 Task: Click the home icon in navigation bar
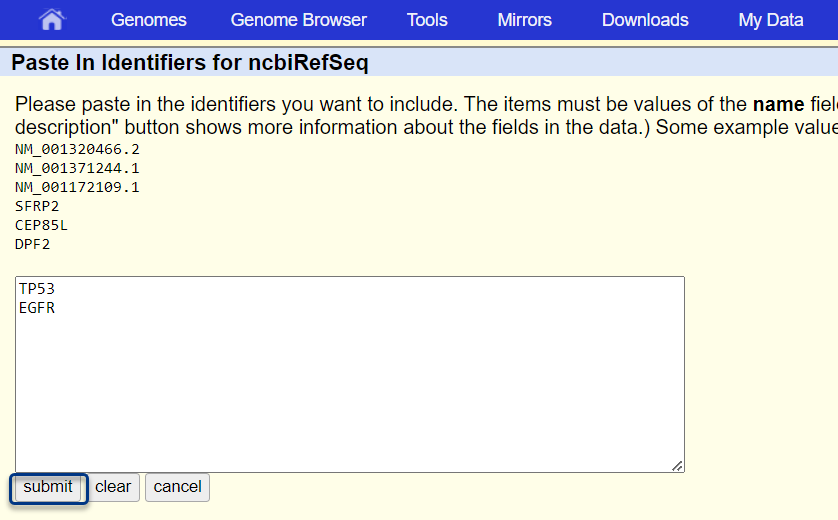pyautogui.click(x=51, y=20)
